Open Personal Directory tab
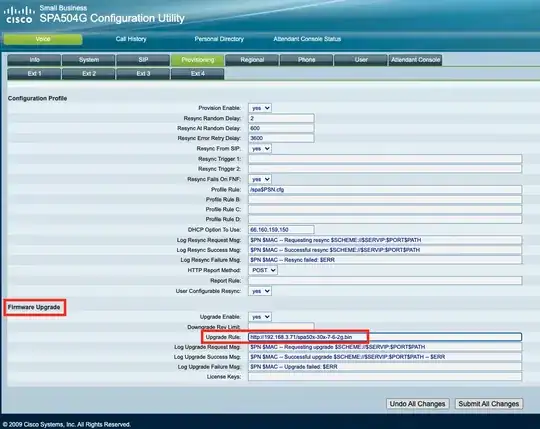The width and height of the screenshot is (540, 429). (219, 39)
